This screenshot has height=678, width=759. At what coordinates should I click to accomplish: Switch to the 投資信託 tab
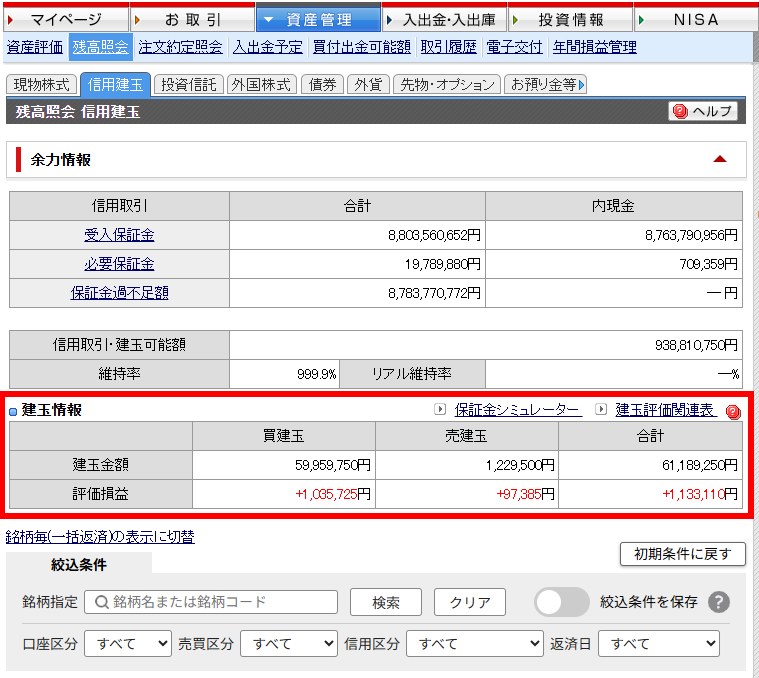[x=189, y=85]
